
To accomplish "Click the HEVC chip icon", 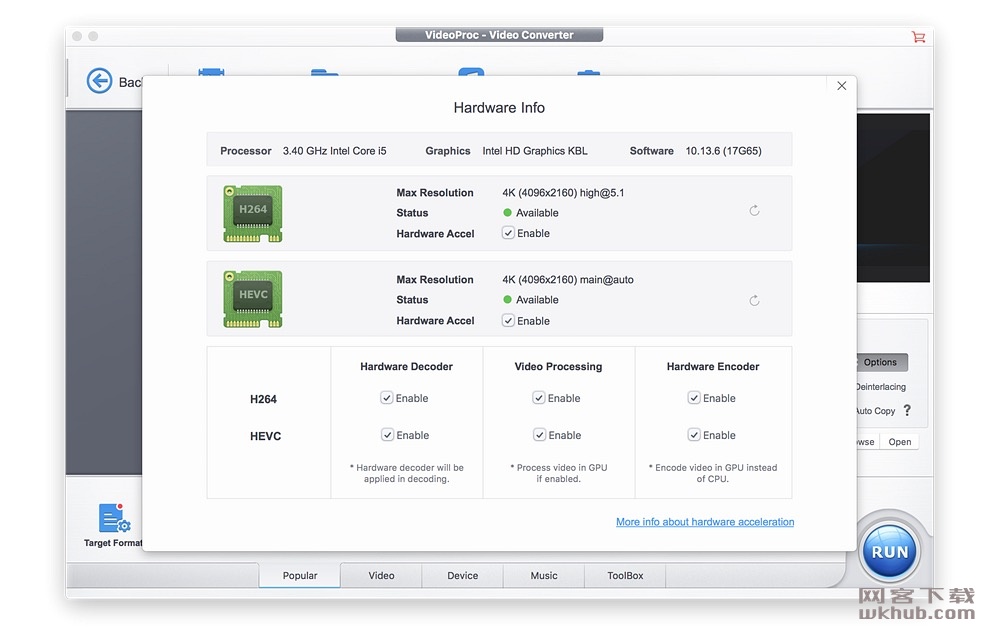I will 253,299.
